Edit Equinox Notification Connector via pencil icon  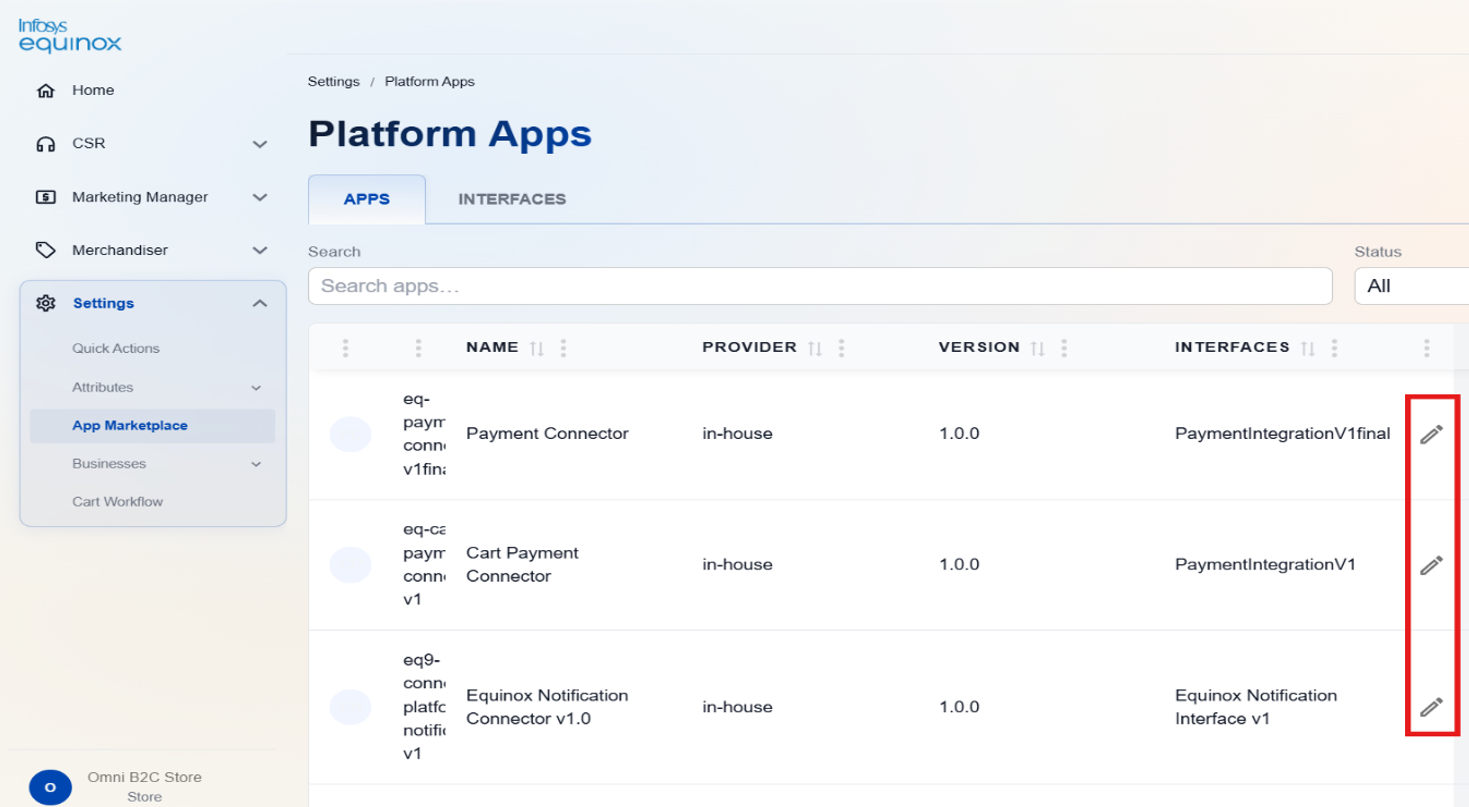pos(1431,707)
